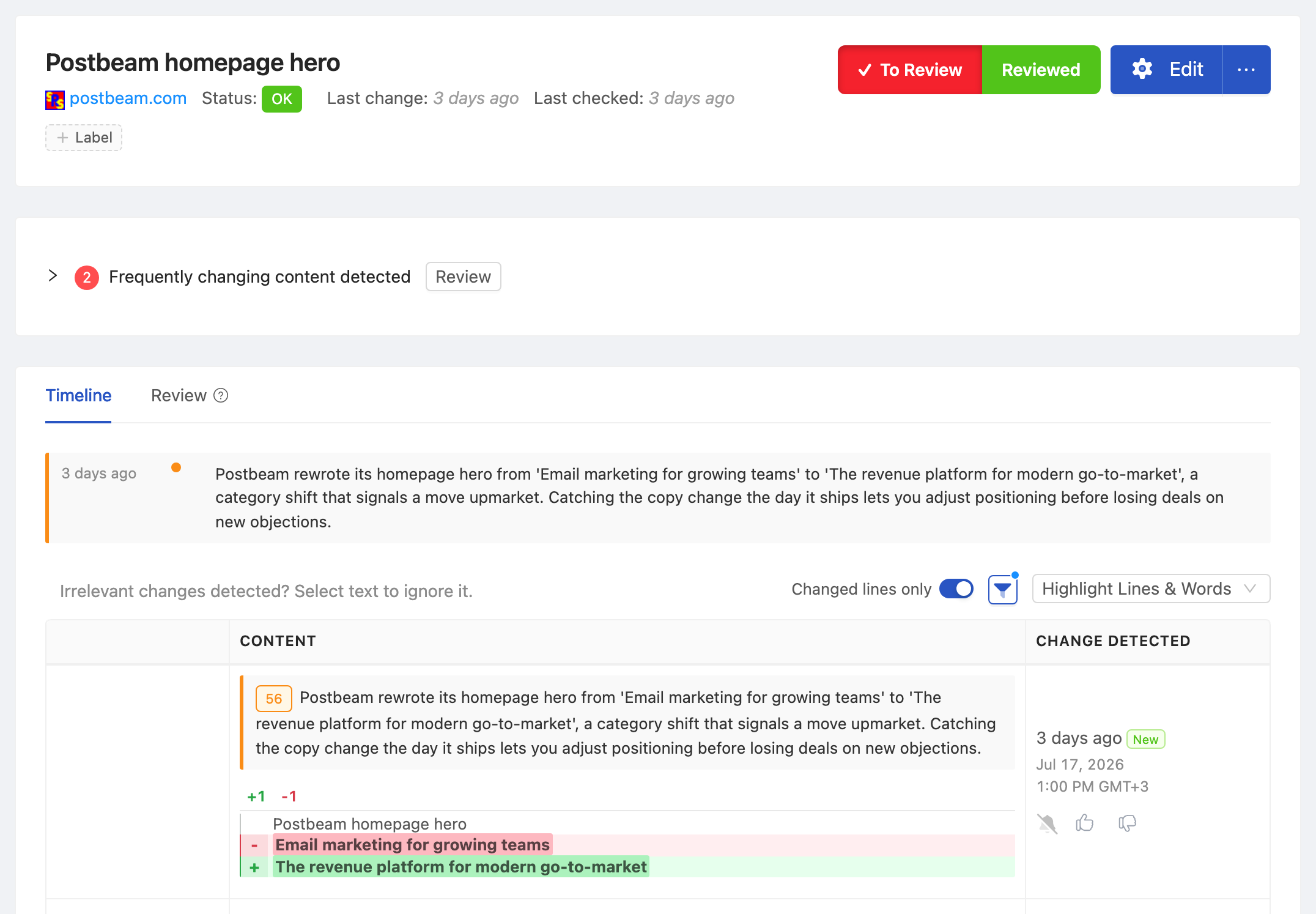This screenshot has height=914, width=1316.
Task: Mark the page as Reviewed
Action: pos(1041,70)
